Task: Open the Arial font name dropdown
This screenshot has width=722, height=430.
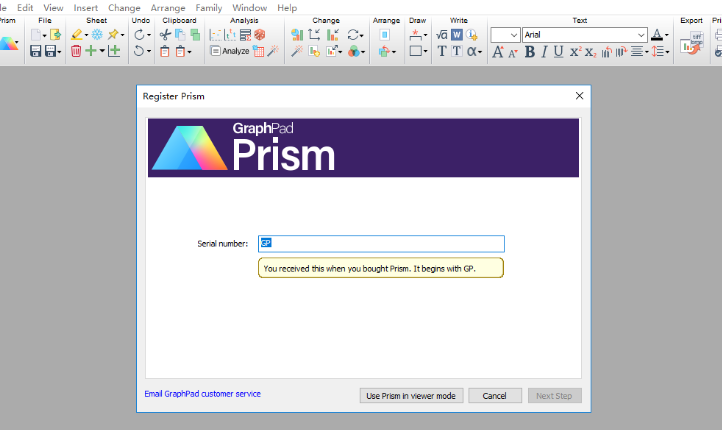Action: point(641,35)
